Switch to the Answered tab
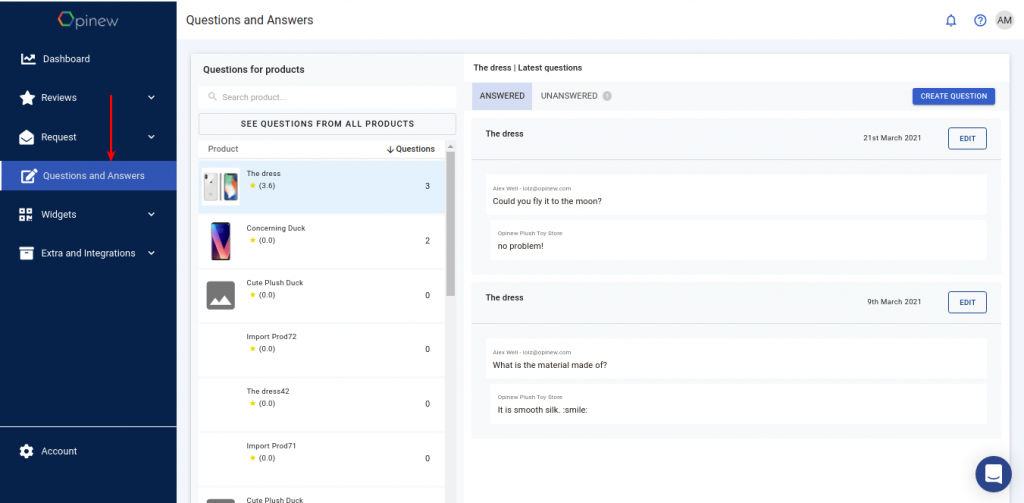1024x503 pixels. tap(502, 96)
